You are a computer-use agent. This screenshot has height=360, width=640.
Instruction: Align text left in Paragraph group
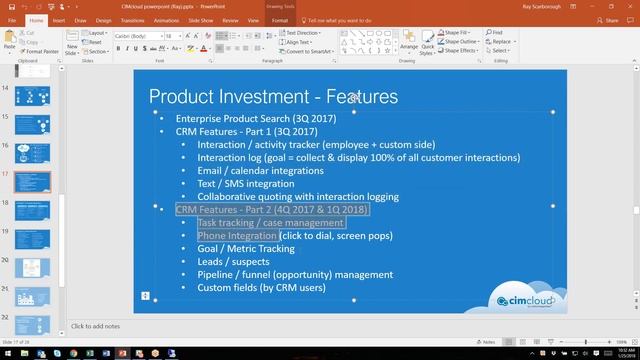click(x=220, y=49)
